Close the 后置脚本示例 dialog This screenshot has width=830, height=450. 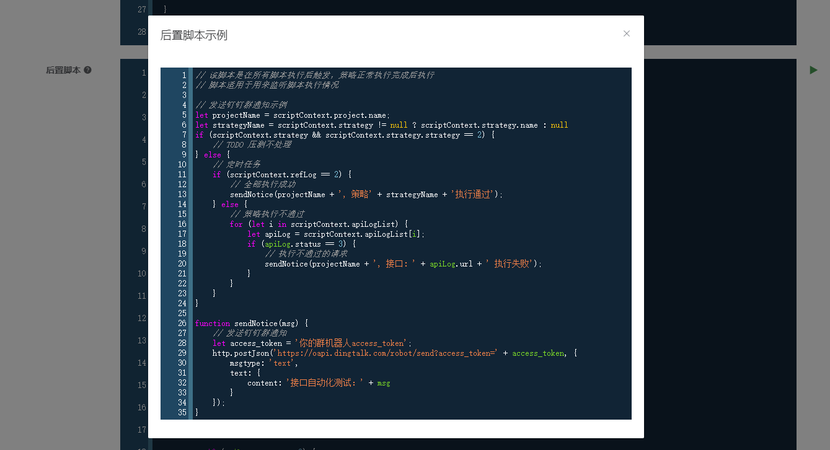click(626, 33)
